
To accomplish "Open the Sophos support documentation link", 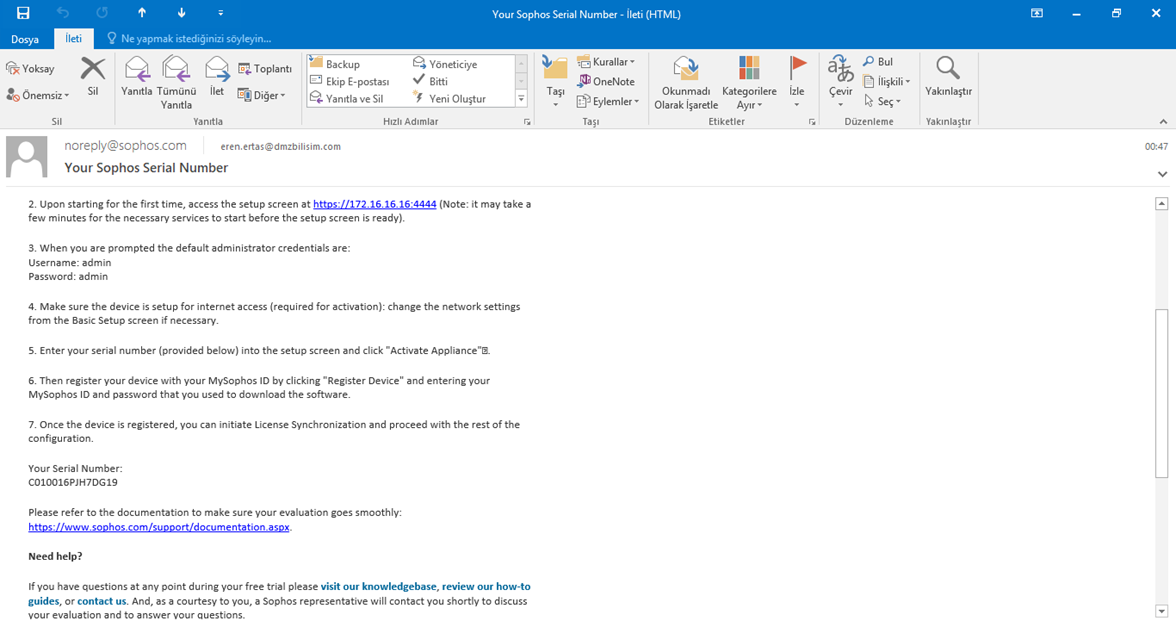I will pos(159,527).
